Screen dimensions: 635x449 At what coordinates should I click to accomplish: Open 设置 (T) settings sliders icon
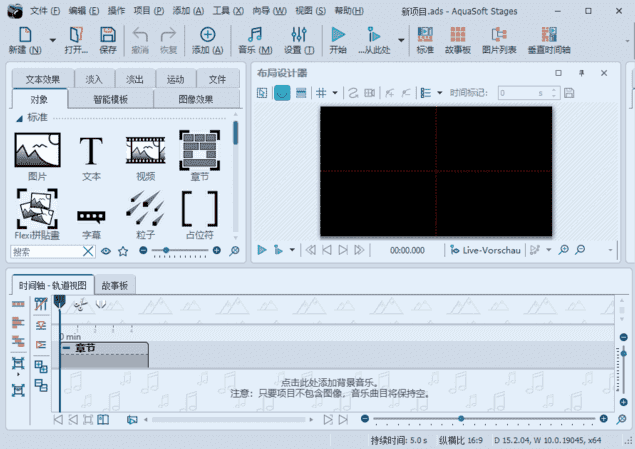click(x=299, y=39)
